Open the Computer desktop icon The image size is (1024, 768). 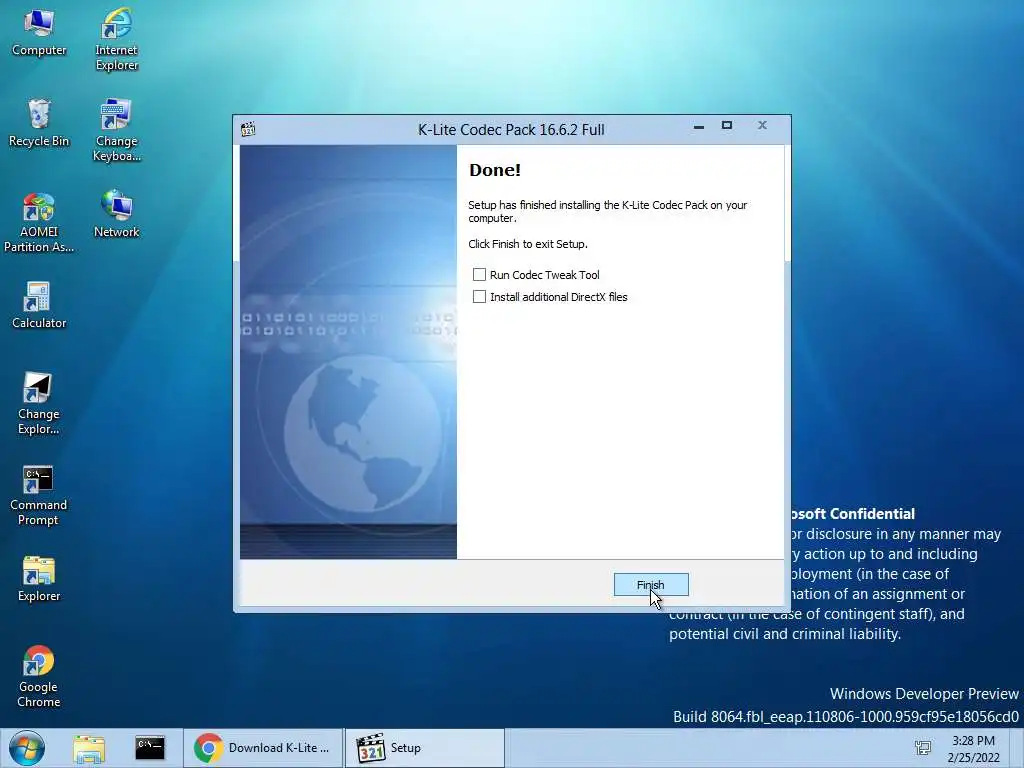coord(39,33)
